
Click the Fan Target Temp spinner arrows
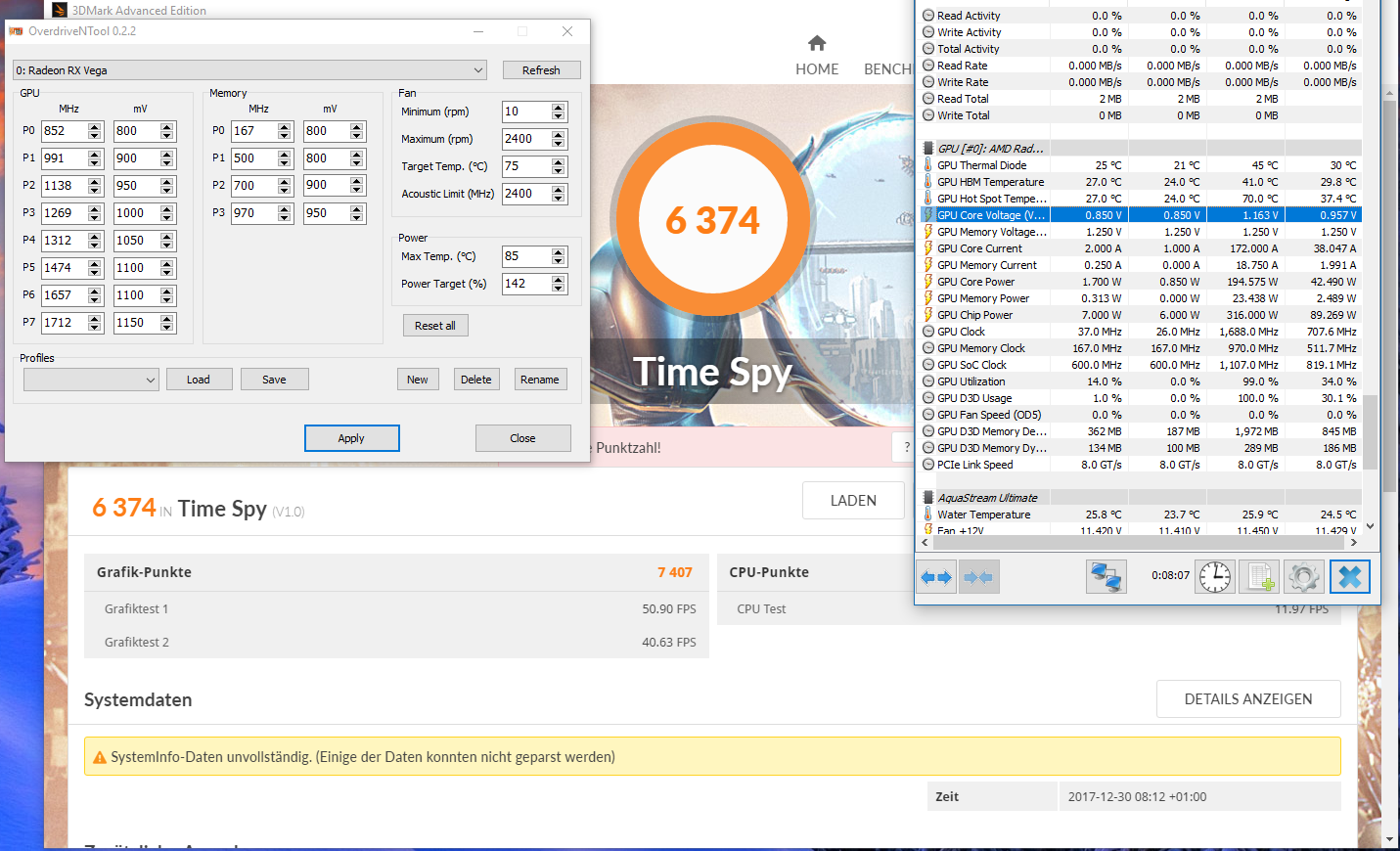(559, 166)
